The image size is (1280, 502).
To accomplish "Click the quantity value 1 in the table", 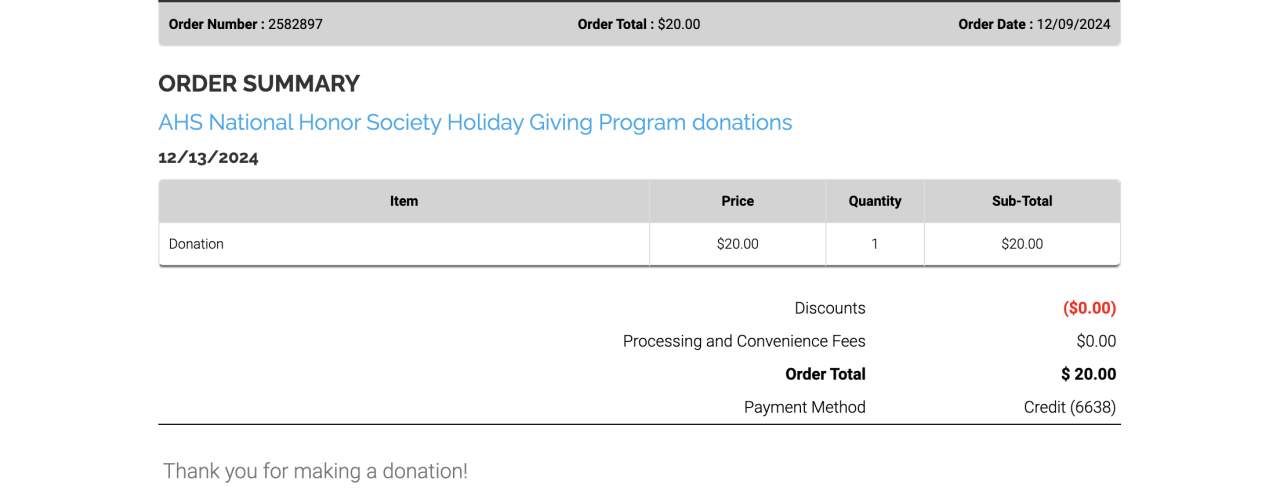I will (875, 244).
